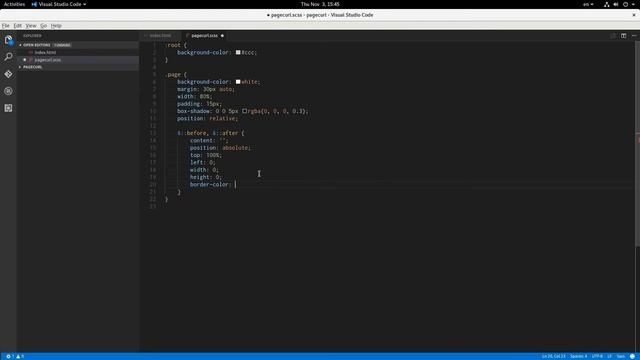Image resolution: width=640 pixels, height=360 pixels.
Task: Open the View menu
Action: click(31, 25)
